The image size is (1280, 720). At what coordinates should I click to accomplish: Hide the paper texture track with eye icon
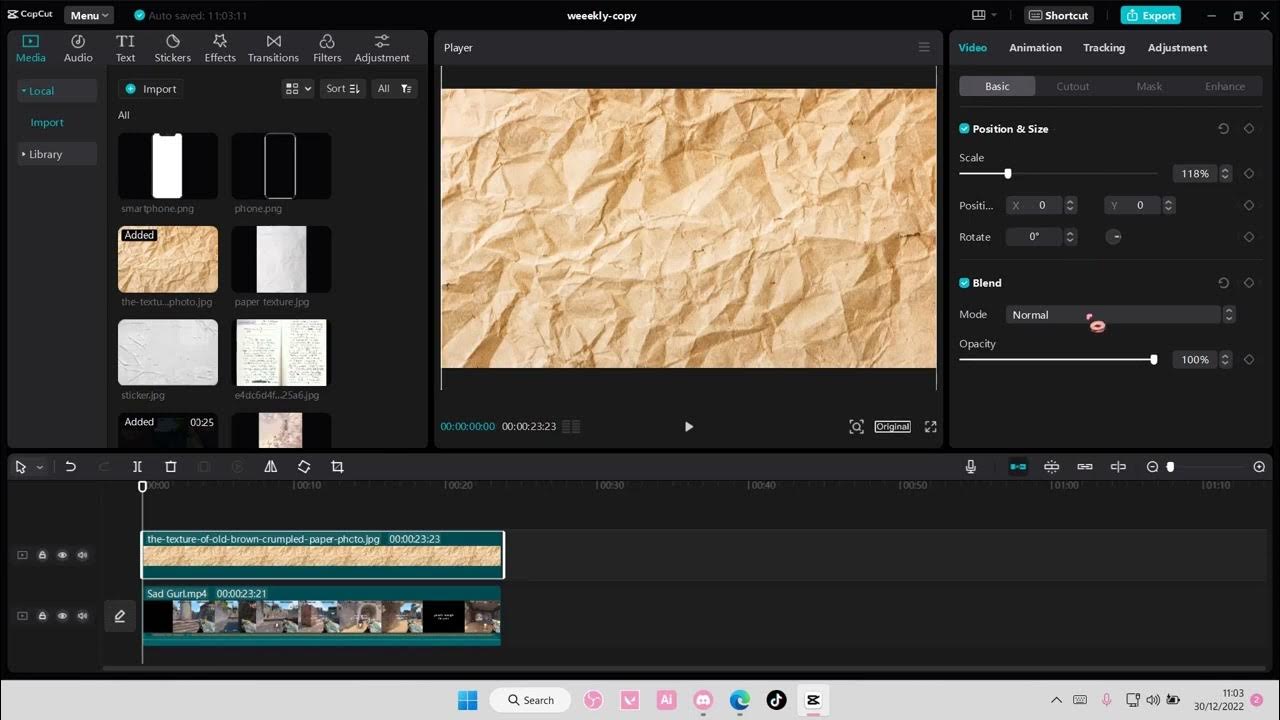coord(62,555)
